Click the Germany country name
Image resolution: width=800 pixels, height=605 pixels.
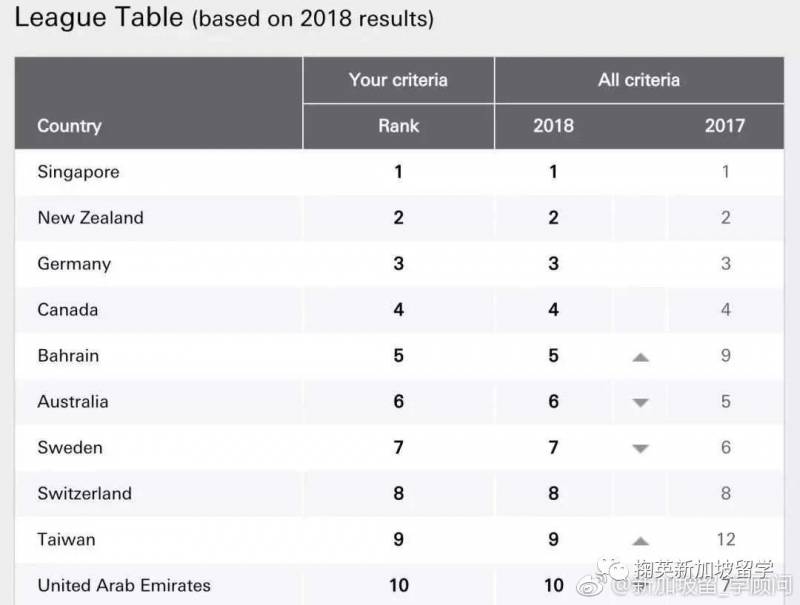point(74,264)
